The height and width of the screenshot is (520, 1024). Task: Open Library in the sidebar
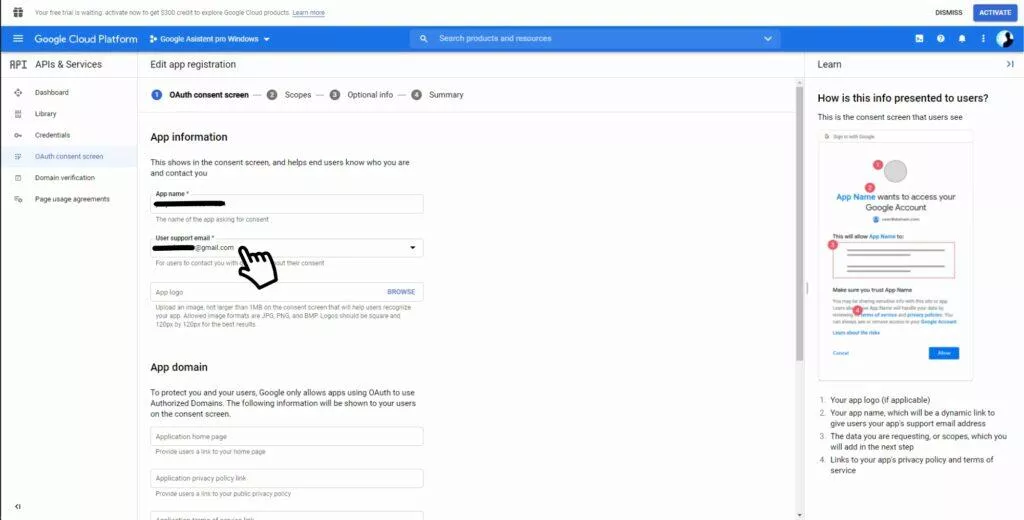pos(46,114)
